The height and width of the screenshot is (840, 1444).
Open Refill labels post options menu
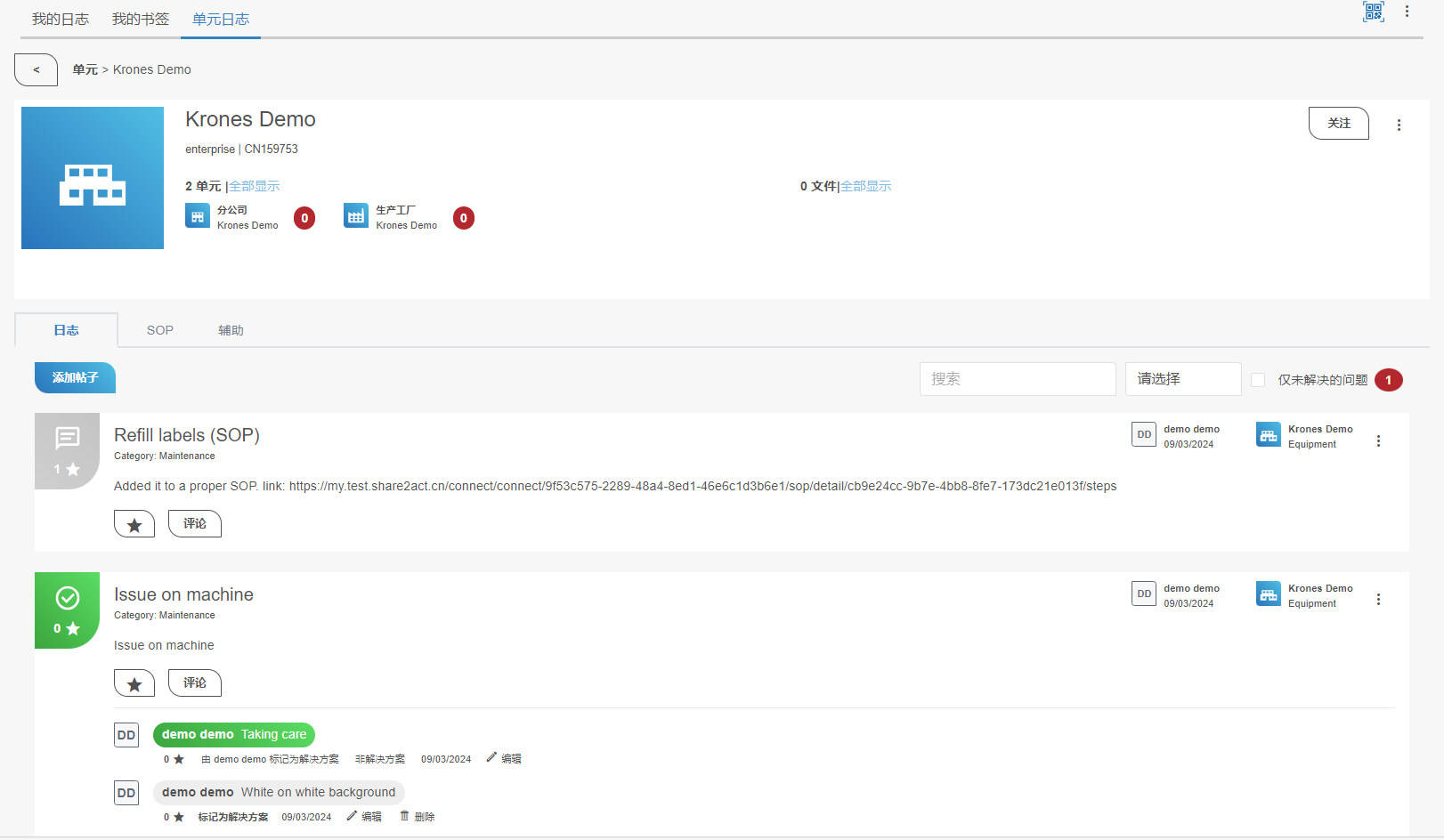coord(1378,441)
